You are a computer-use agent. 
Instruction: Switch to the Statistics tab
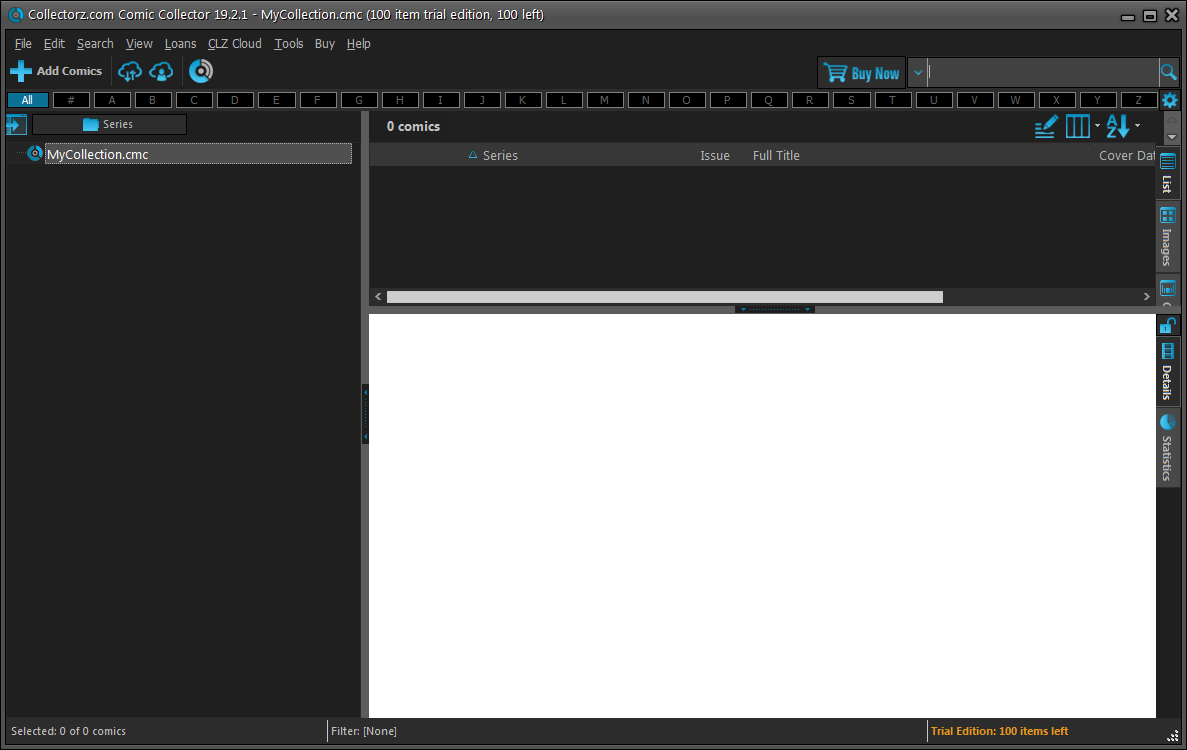click(x=1167, y=448)
